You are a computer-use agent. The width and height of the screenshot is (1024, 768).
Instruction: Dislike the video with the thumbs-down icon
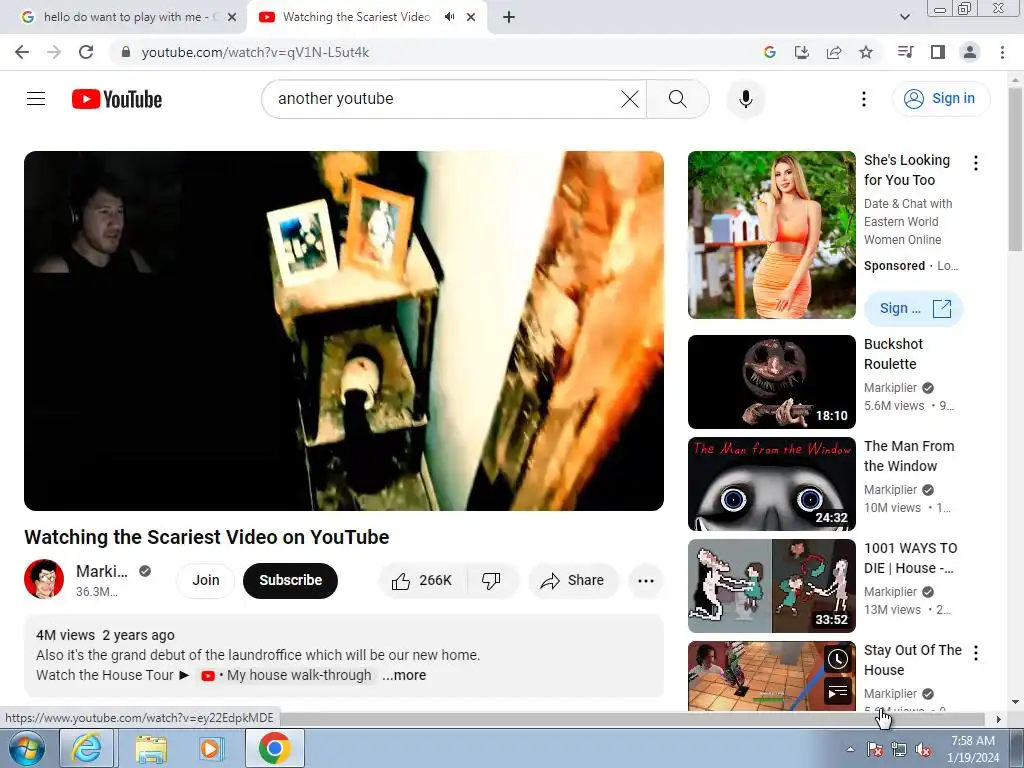click(491, 581)
